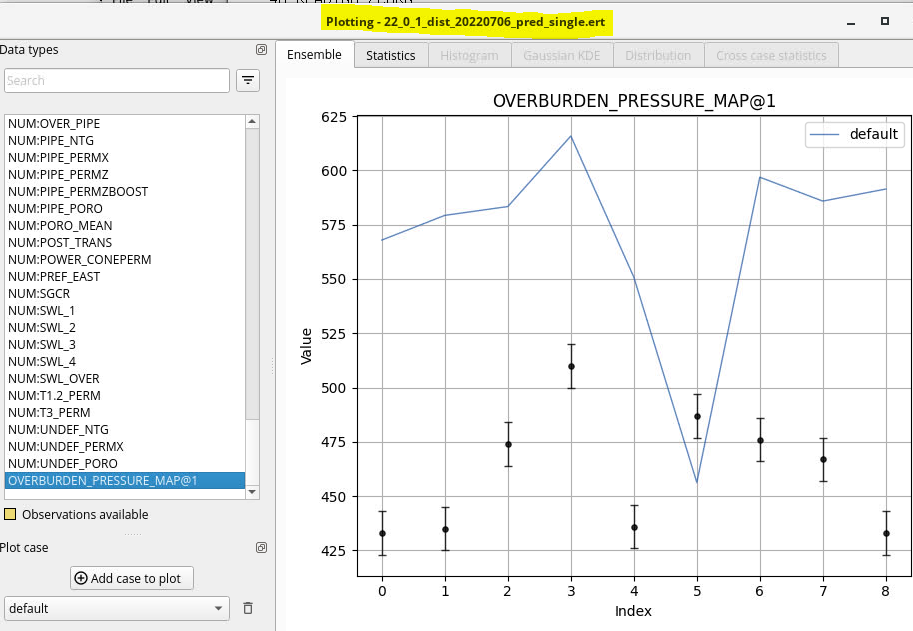Undock the Plot case panel

[x=260, y=547]
